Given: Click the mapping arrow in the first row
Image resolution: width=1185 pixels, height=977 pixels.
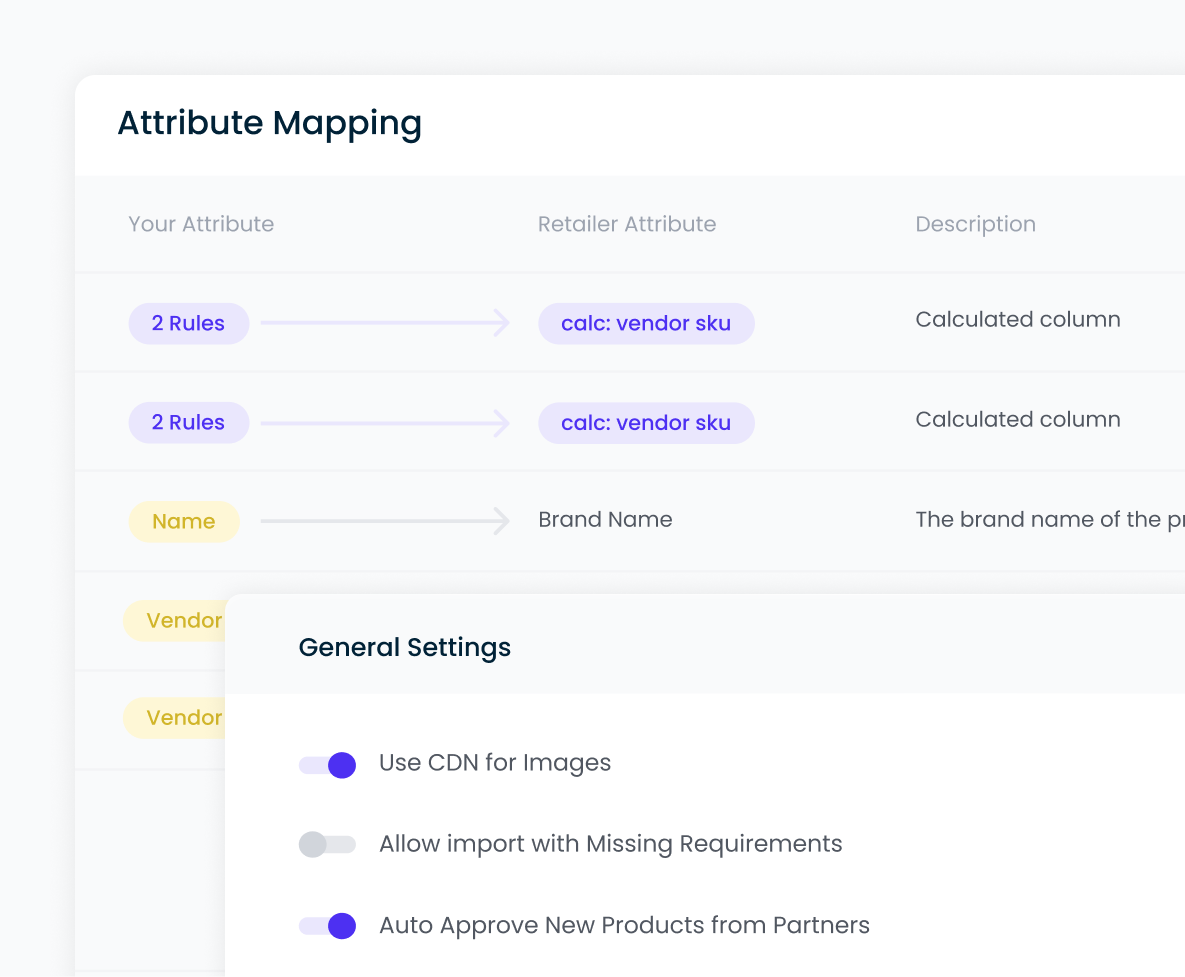Looking at the screenshot, I should click(x=386, y=323).
